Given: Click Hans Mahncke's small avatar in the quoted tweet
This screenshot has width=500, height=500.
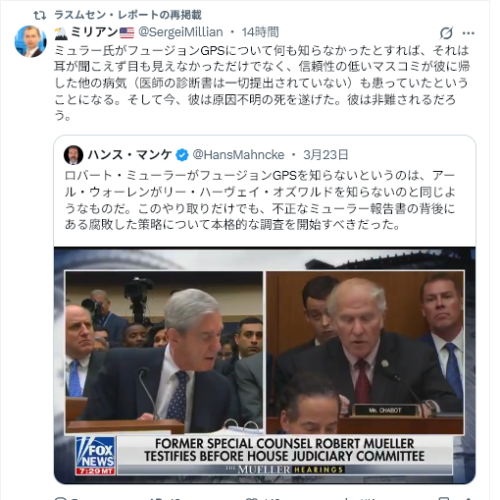Looking at the screenshot, I should pyautogui.click(x=73, y=155).
